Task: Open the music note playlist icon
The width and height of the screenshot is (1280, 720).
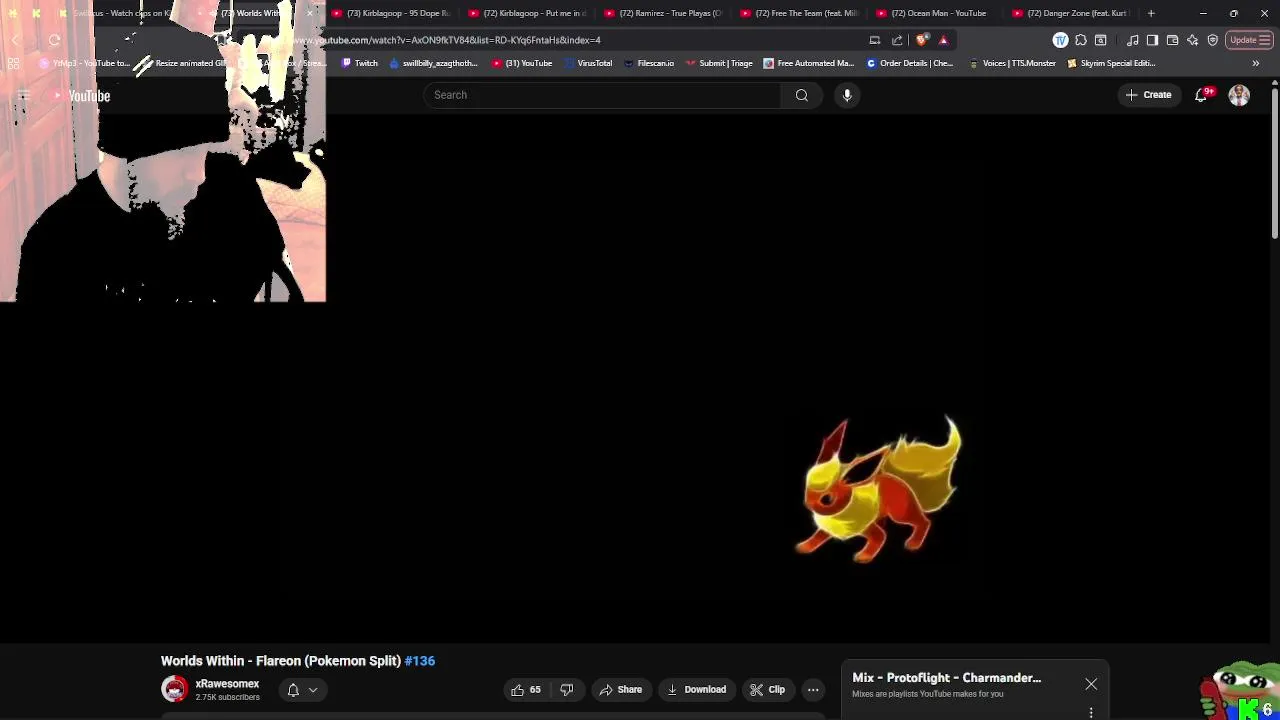Action: (x=1132, y=40)
